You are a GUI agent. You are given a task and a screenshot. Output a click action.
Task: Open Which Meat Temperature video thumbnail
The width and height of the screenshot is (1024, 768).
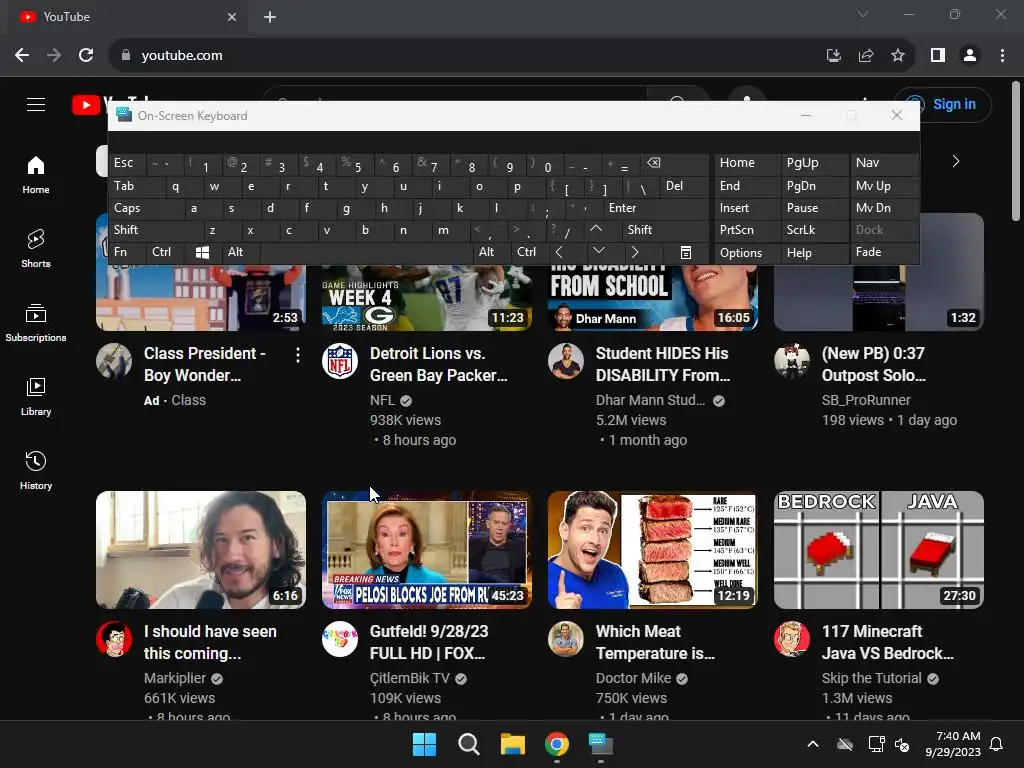pos(652,550)
